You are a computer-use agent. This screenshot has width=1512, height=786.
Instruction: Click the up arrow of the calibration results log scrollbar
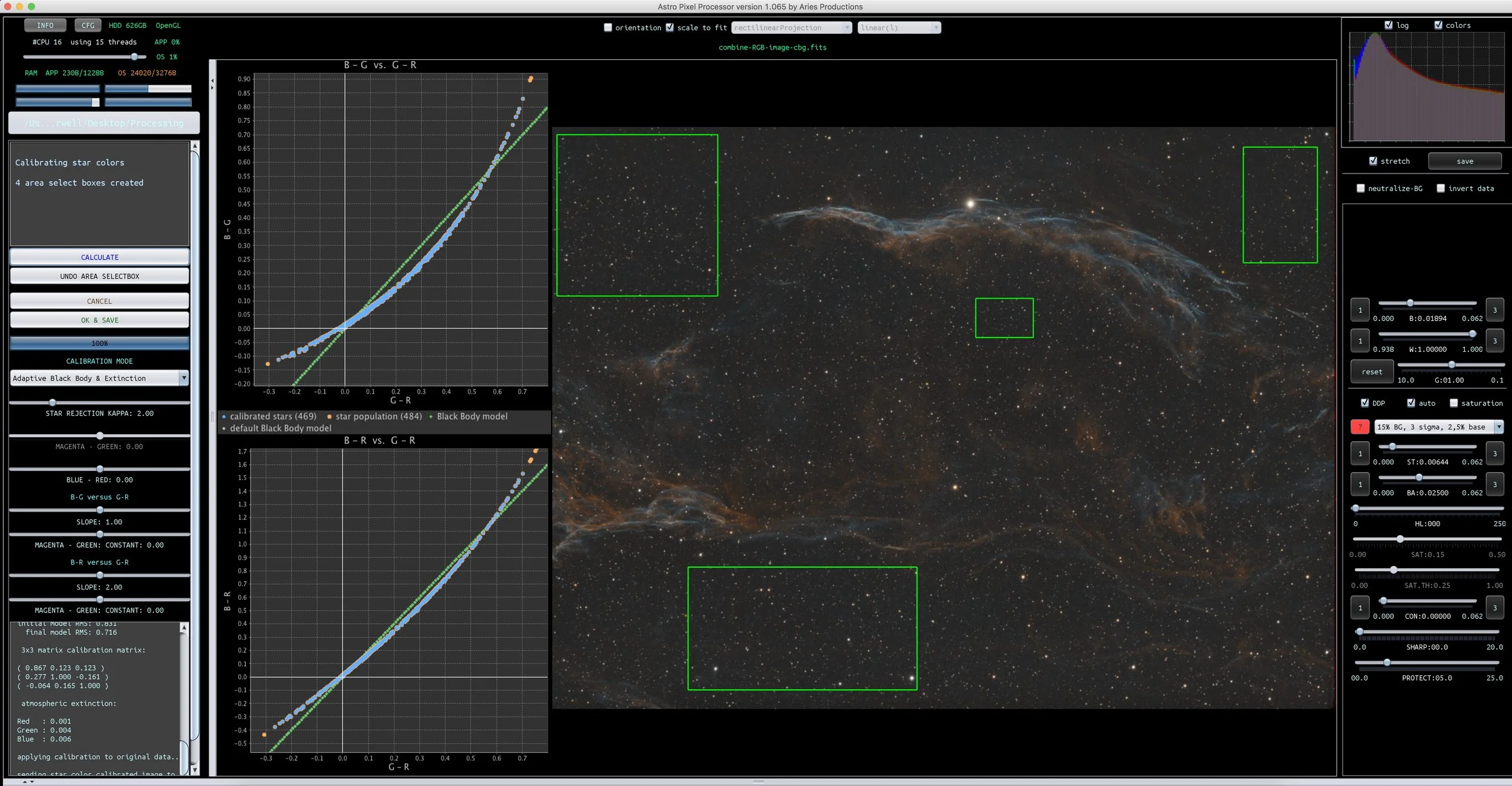click(184, 628)
